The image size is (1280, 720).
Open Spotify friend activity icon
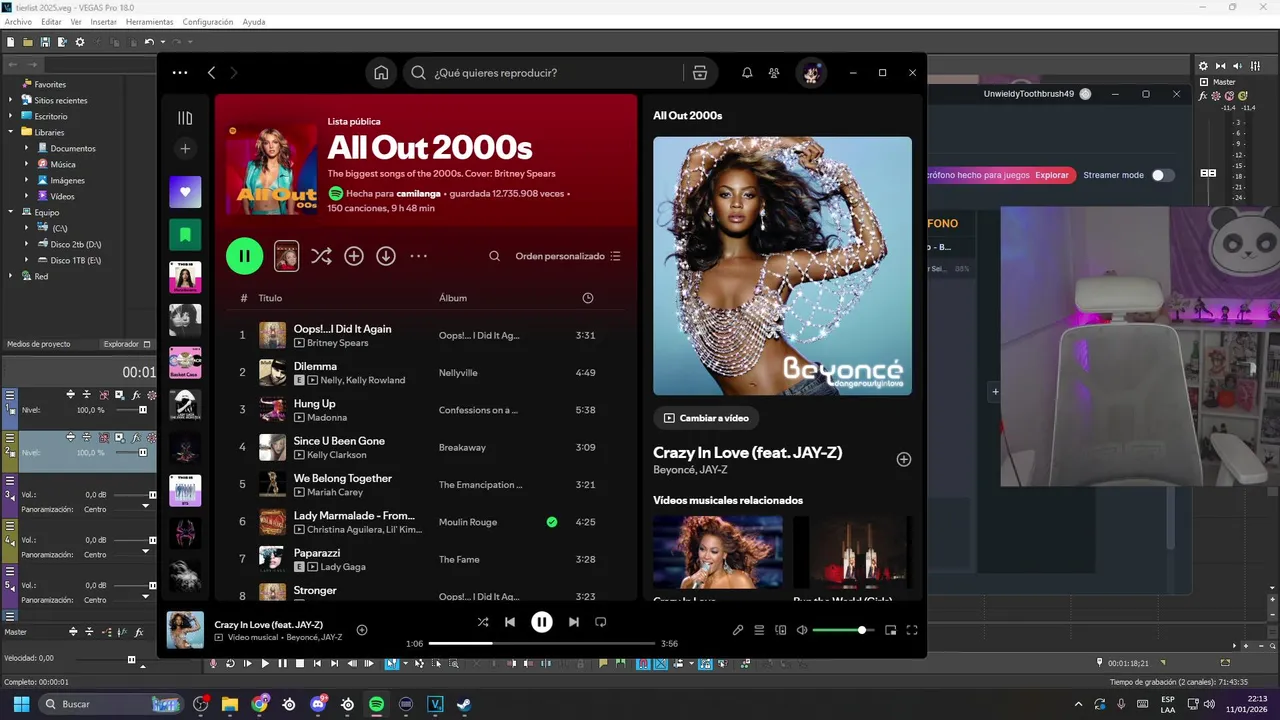pos(774,73)
